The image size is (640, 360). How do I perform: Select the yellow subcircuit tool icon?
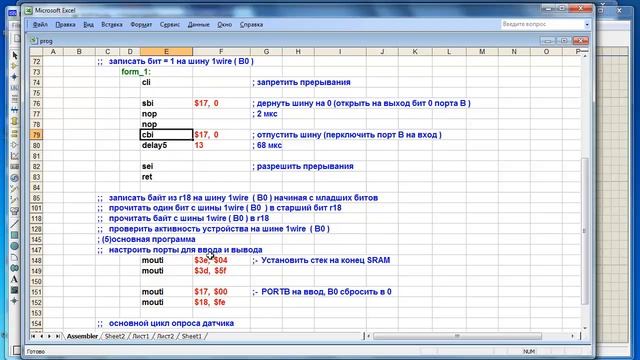pyautogui.click(x=15, y=121)
